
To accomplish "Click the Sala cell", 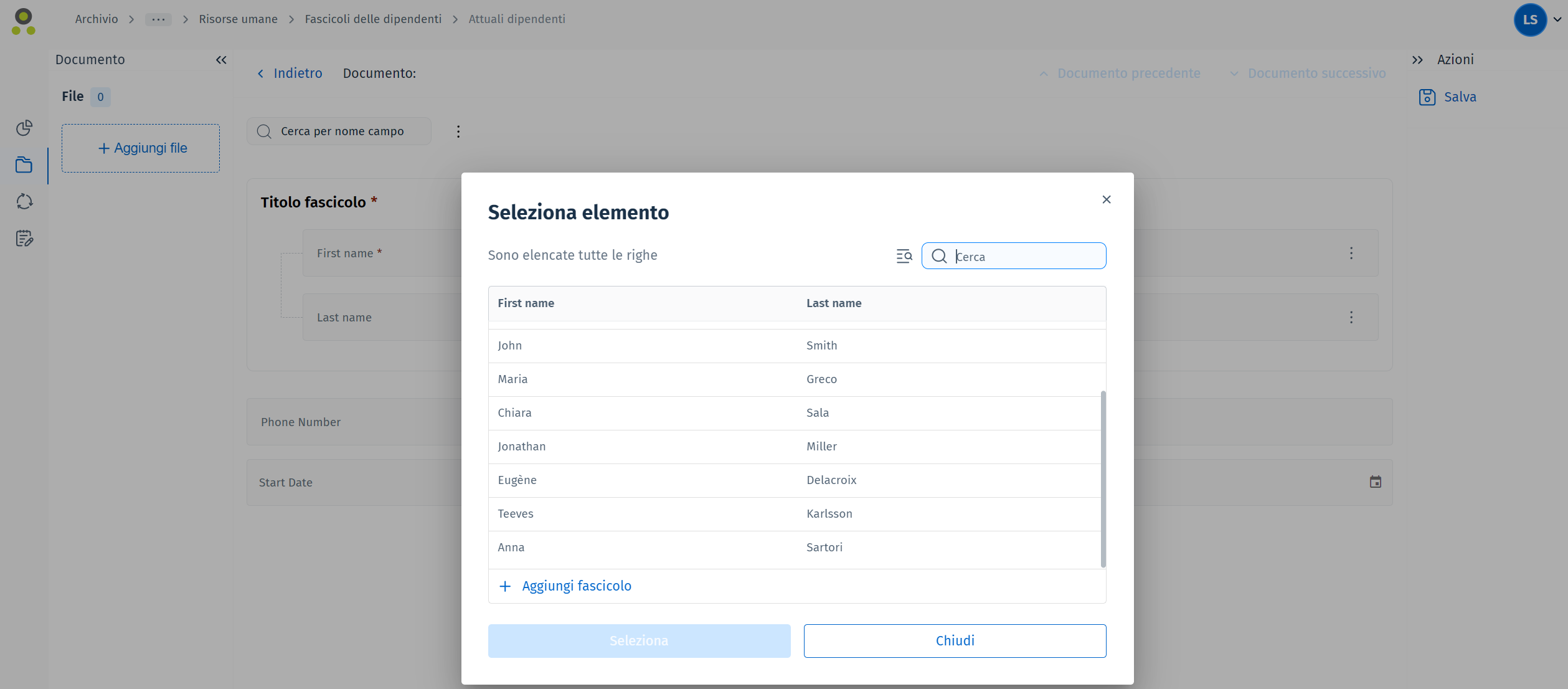I will pyautogui.click(x=818, y=413).
